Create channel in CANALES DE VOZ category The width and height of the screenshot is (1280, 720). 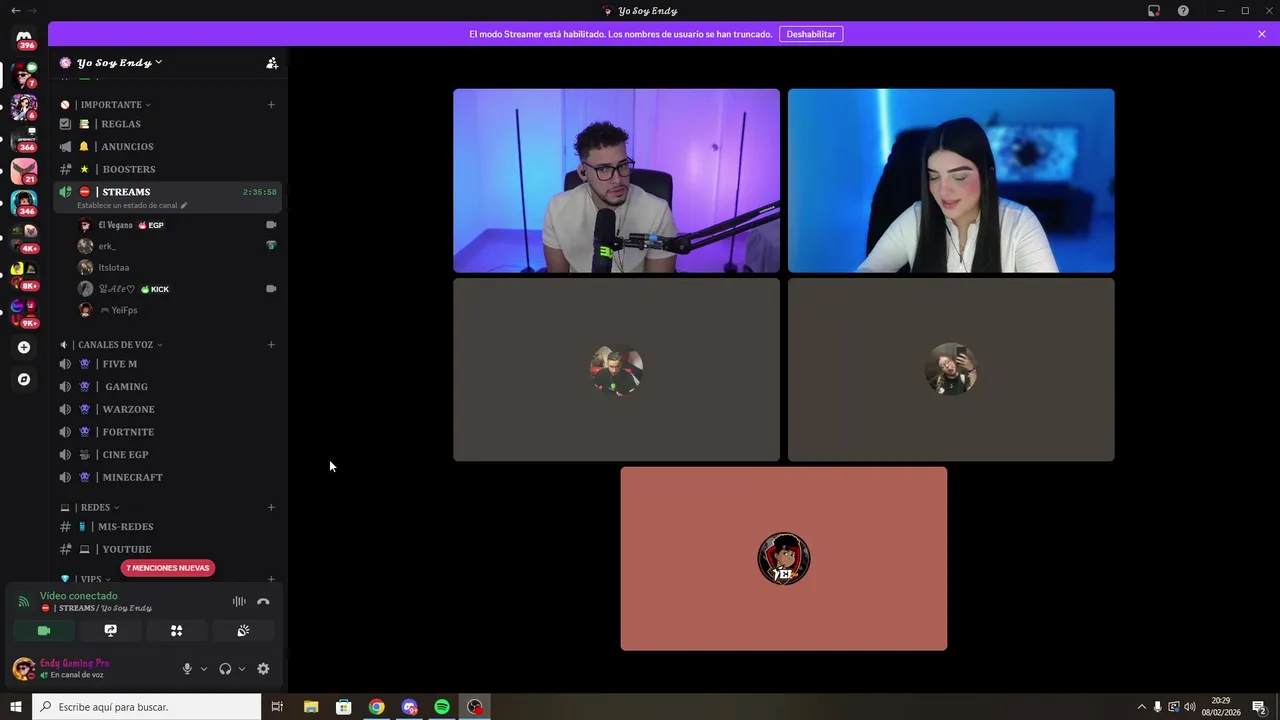(271, 344)
